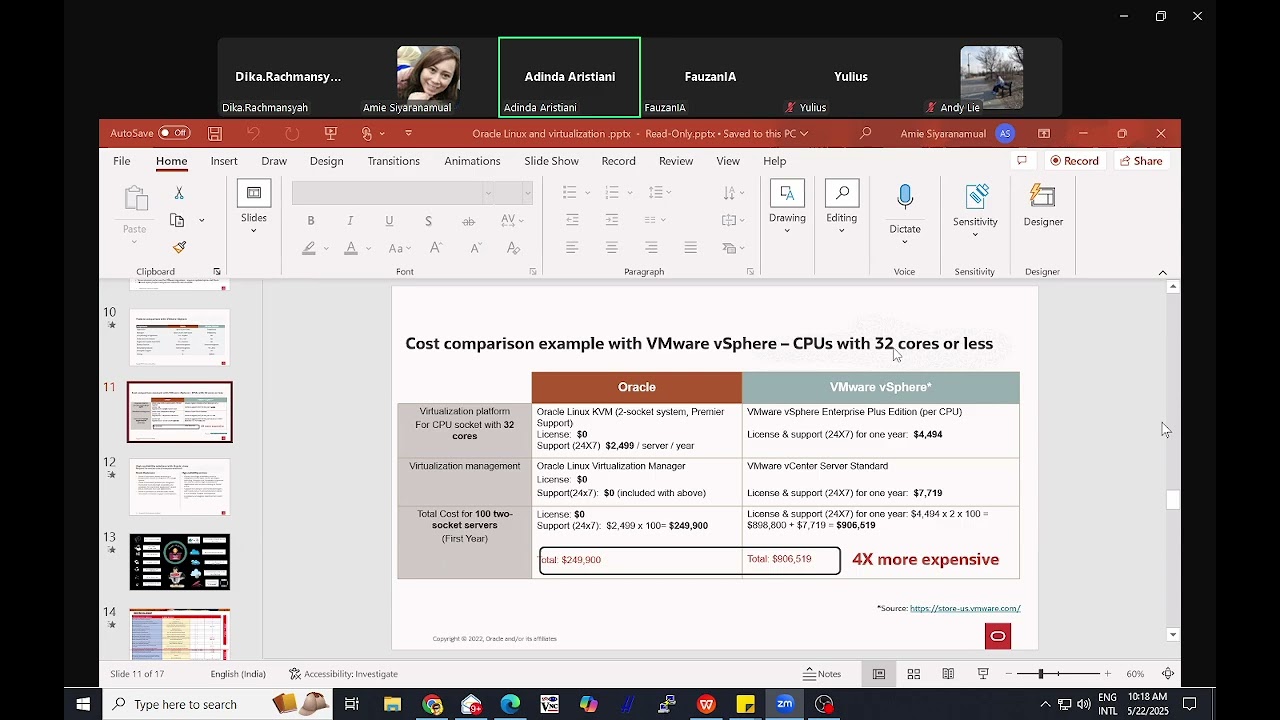Apply Italic formatting button
The image size is (1280, 720).
click(x=350, y=220)
